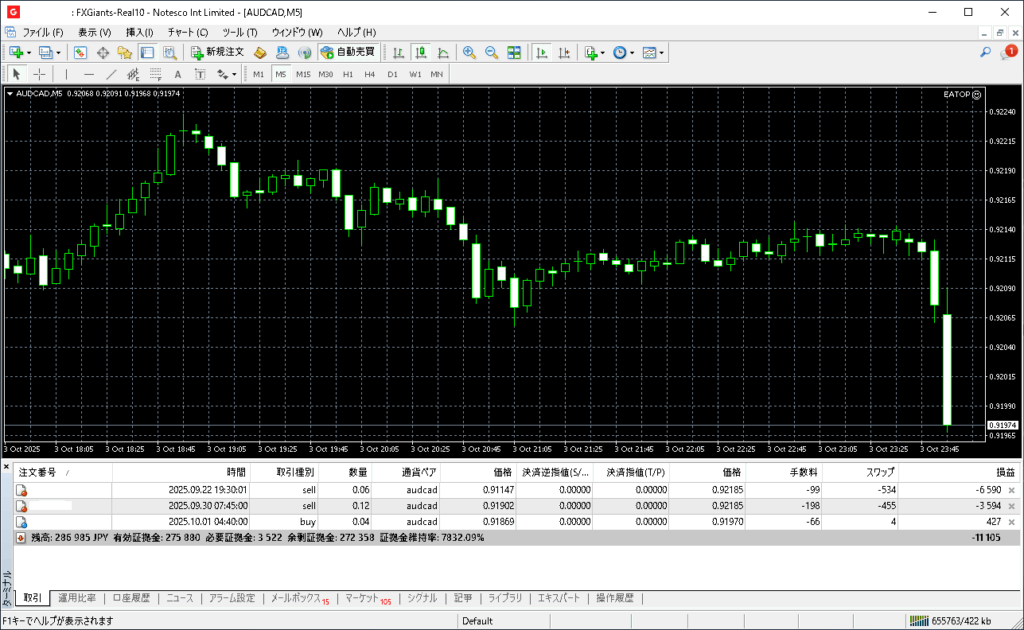Expand the new chart dropdown arrow
1024x630 pixels.
[x=29, y=52]
